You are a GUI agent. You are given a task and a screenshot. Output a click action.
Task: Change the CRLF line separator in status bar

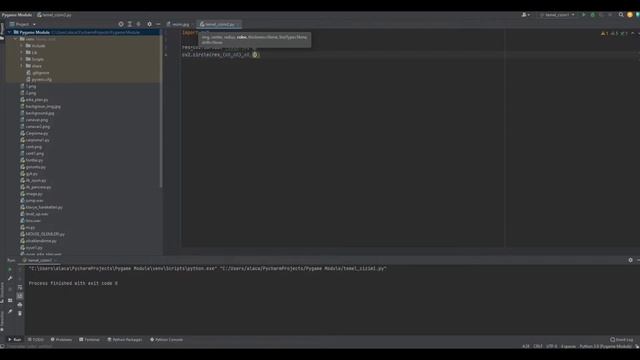[x=538, y=347]
